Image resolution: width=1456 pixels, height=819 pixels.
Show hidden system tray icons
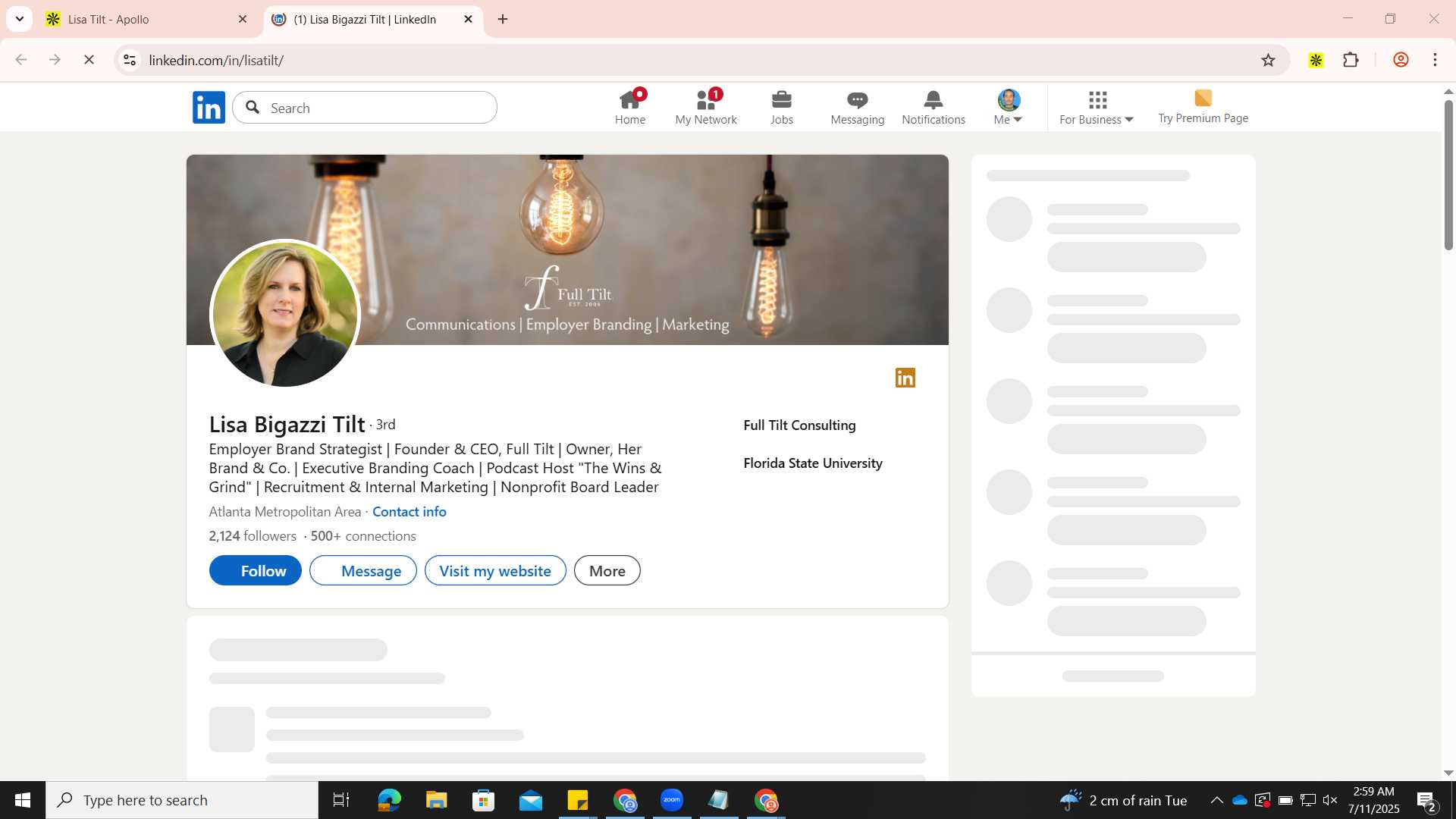coord(1216,800)
